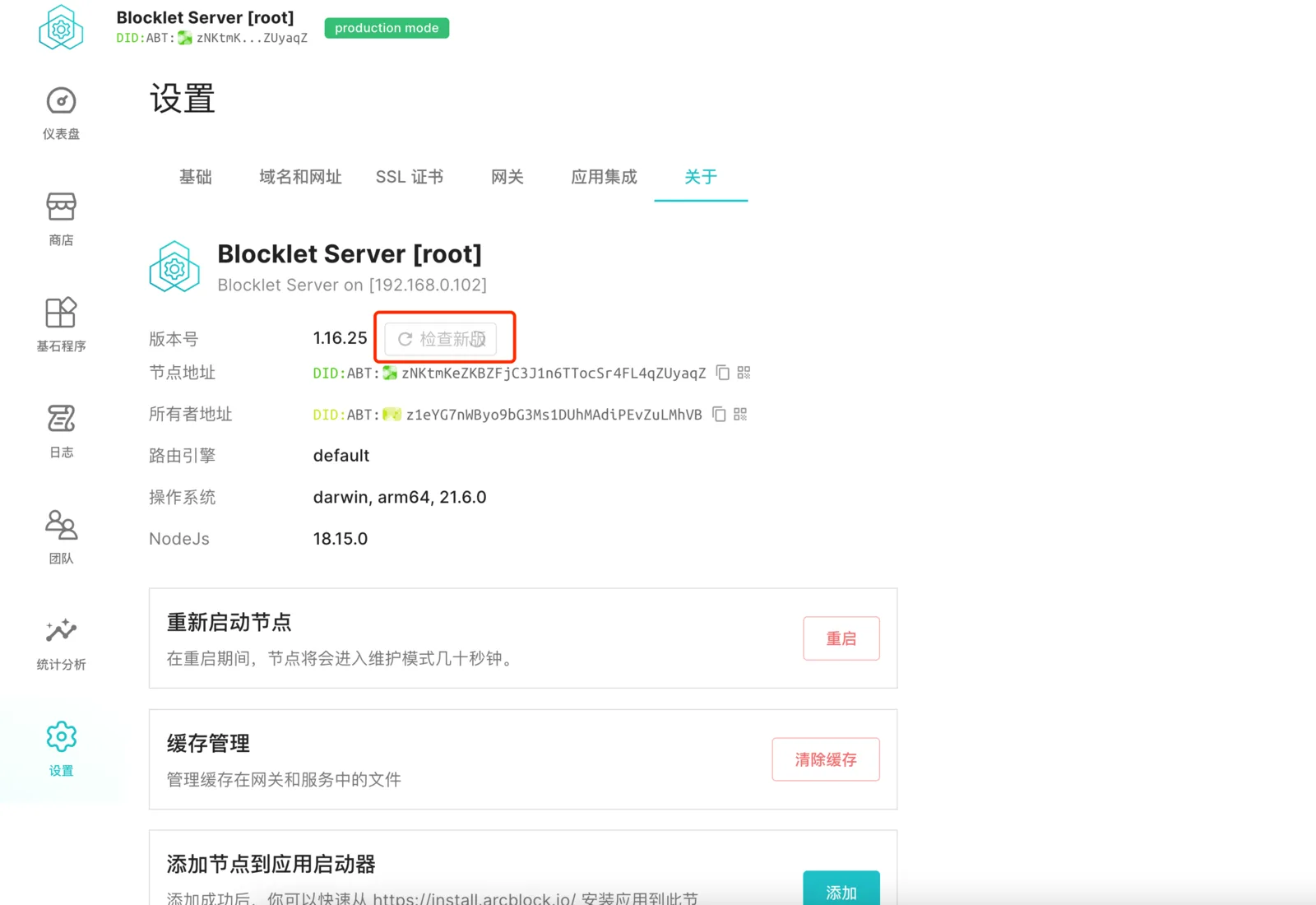Click the 重新启动节点 heading
The height and width of the screenshot is (905, 1316).
[229, 622]
